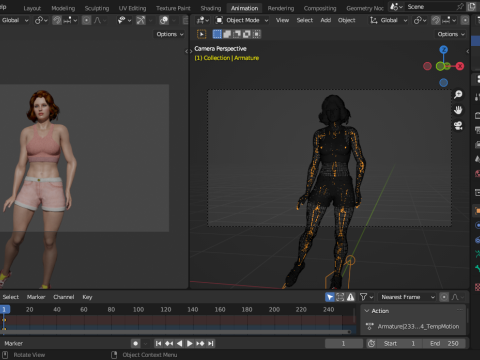Click the Z axis on the navigation gizmo
480x360 pixels.
(443, 50)
